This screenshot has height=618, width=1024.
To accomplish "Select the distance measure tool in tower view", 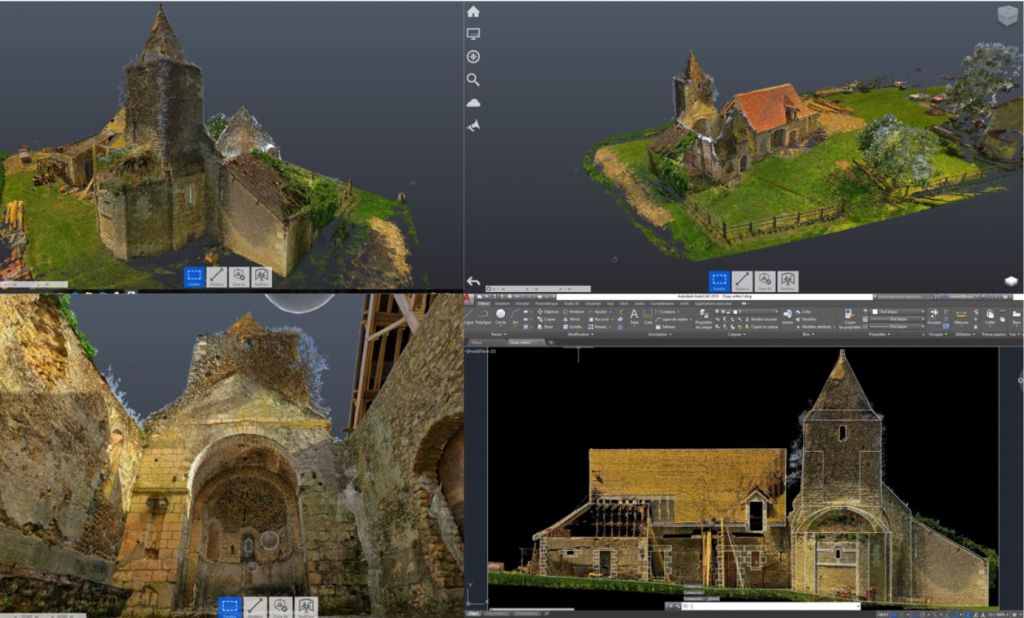I will (217, 277).
